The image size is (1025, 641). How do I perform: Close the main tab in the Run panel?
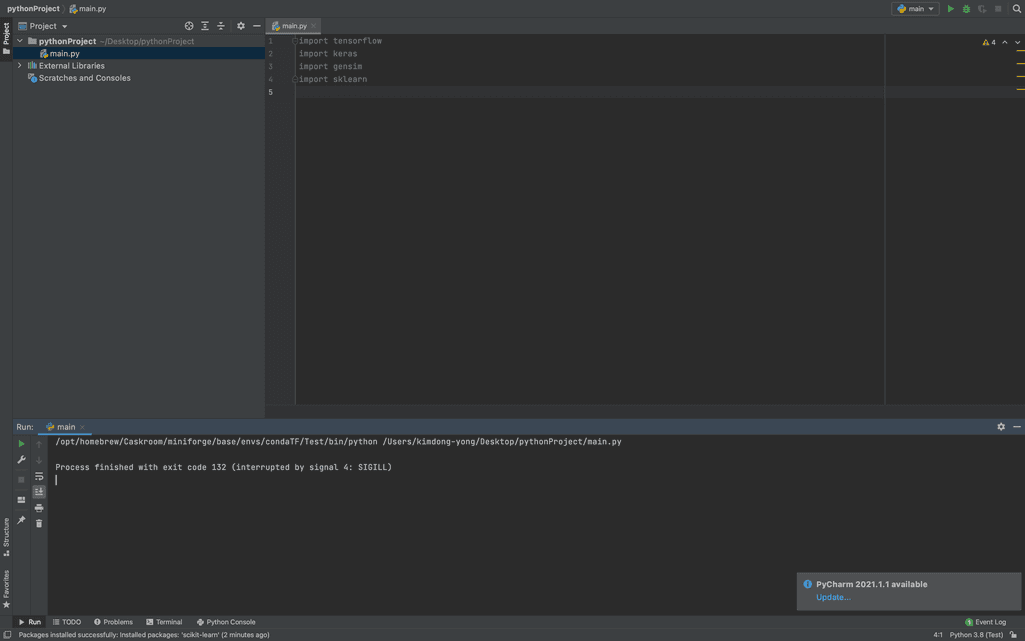pos(82,427)
